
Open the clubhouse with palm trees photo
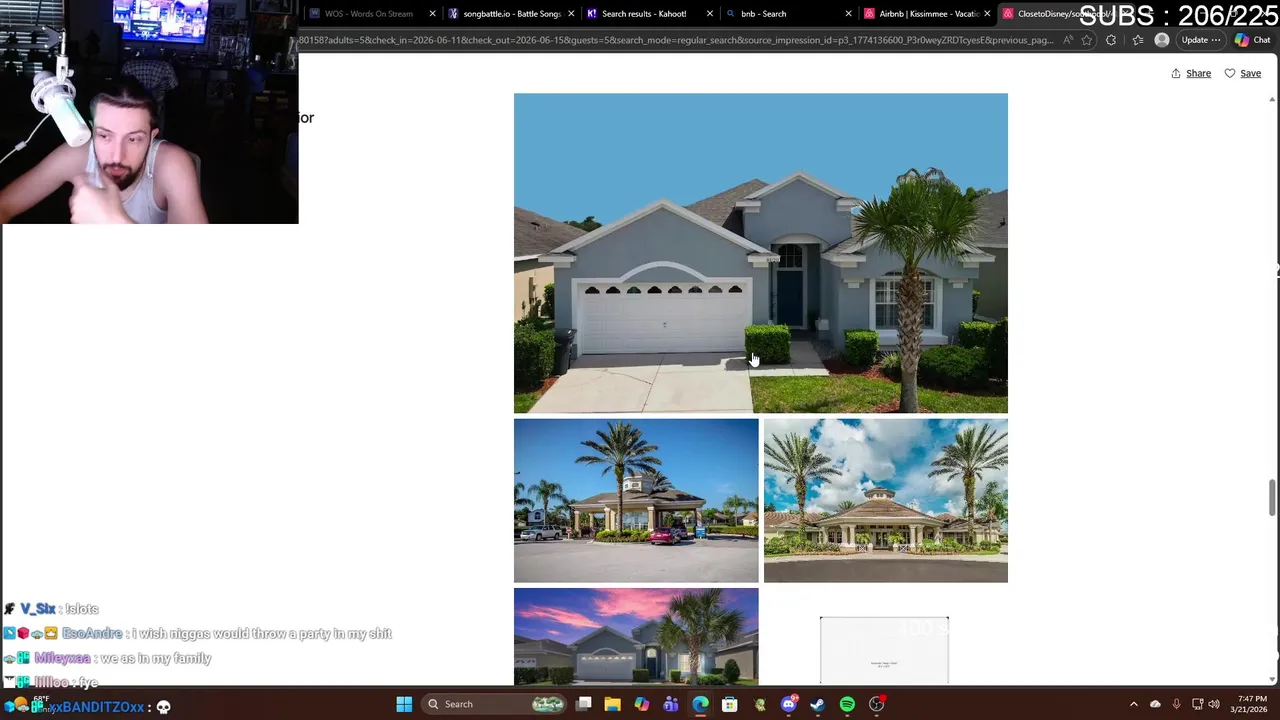(x=886, y=500)
